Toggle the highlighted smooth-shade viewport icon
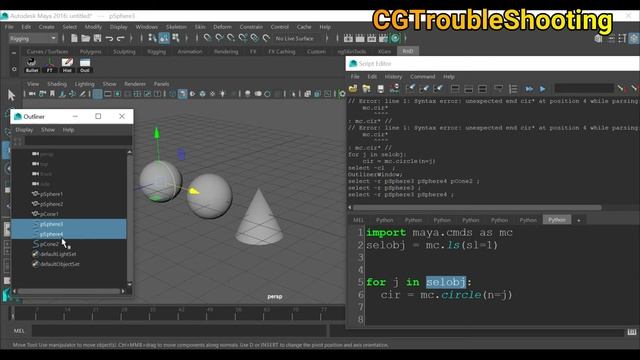The width and height of the screenshot is (640, 360). pos(182,94)
